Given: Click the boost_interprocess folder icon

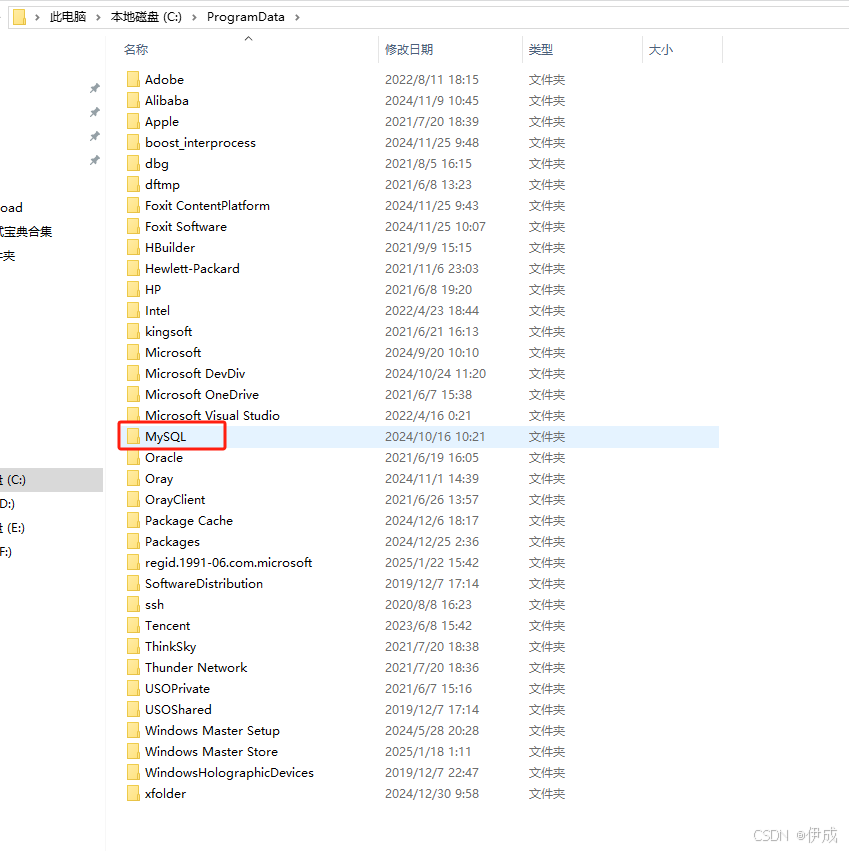Looking at the screenshot, I should (x=133, y=143).
